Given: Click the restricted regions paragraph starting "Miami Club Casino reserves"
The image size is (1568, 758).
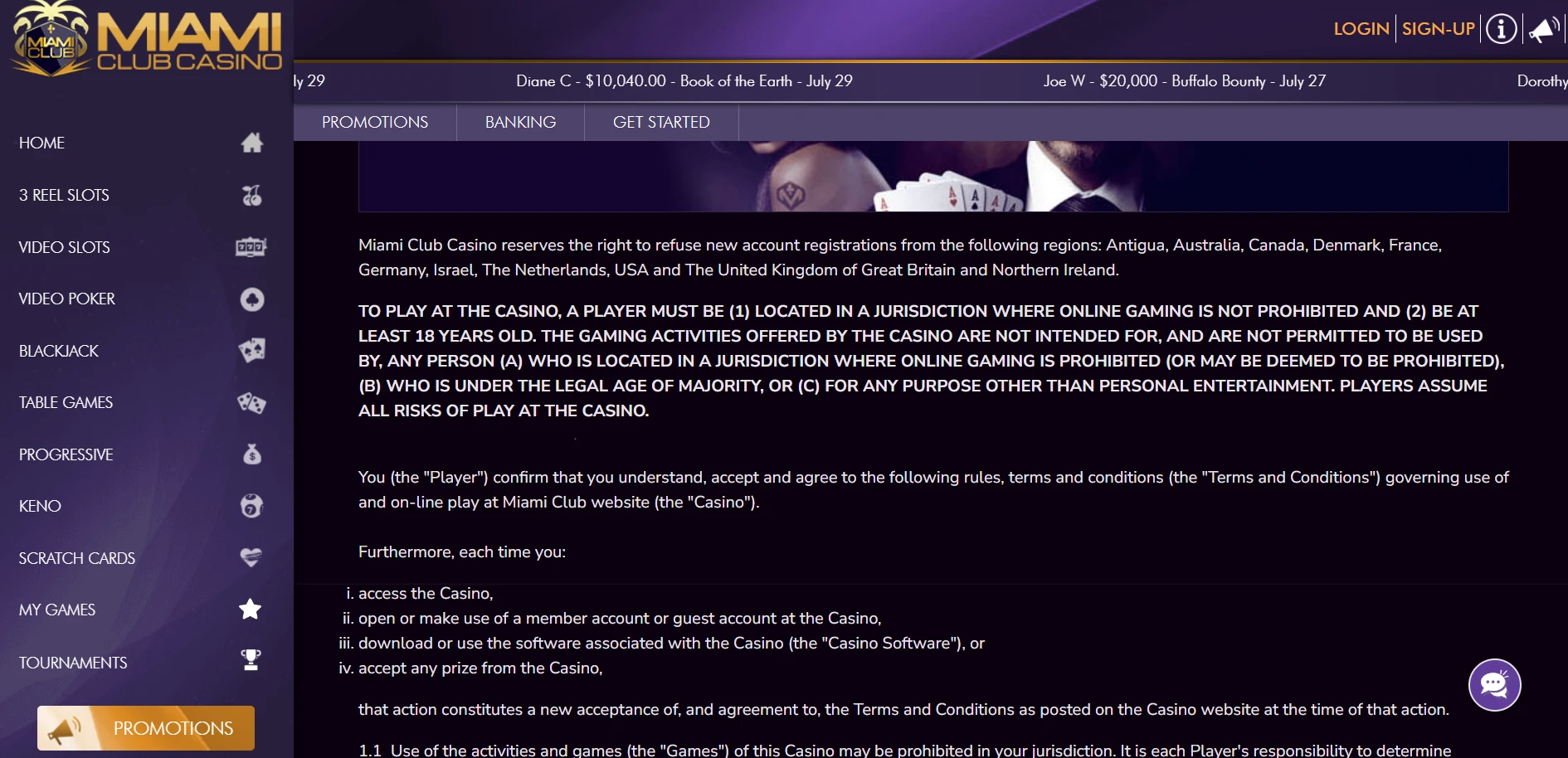Looking at the screenshot, I should [x=900, y=257].
